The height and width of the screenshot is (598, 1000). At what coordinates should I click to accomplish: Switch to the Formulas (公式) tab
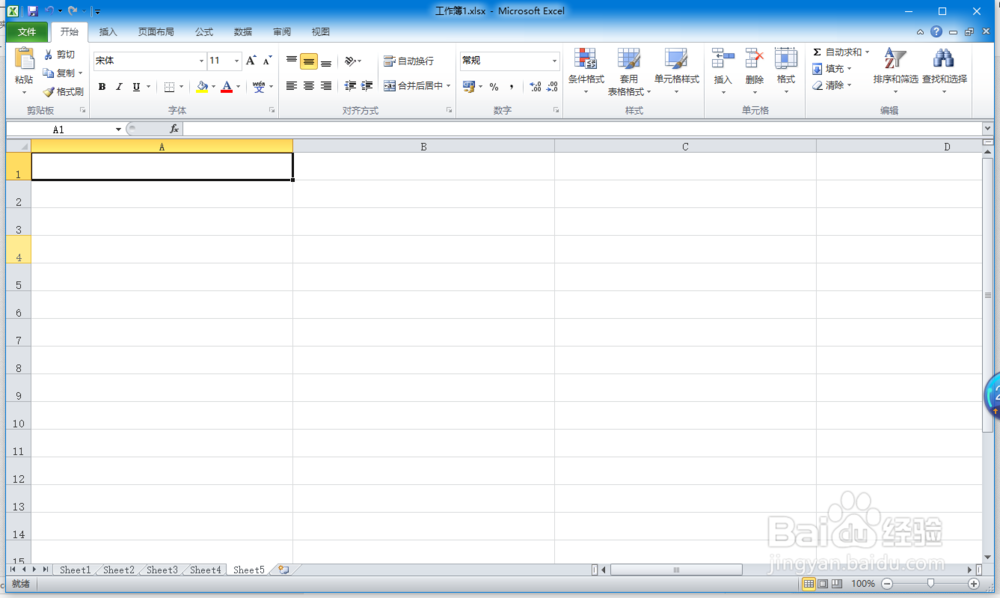click(203, 32)
